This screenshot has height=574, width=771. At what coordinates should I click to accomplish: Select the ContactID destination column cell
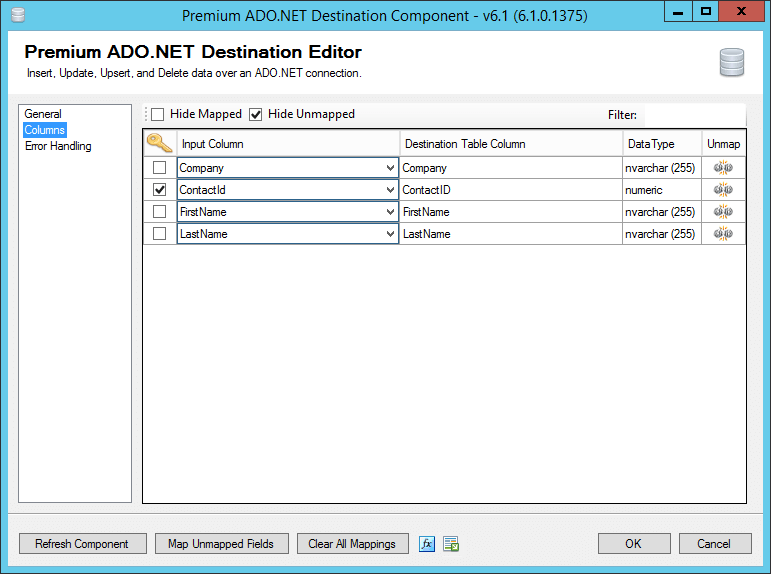coord(511,190)
